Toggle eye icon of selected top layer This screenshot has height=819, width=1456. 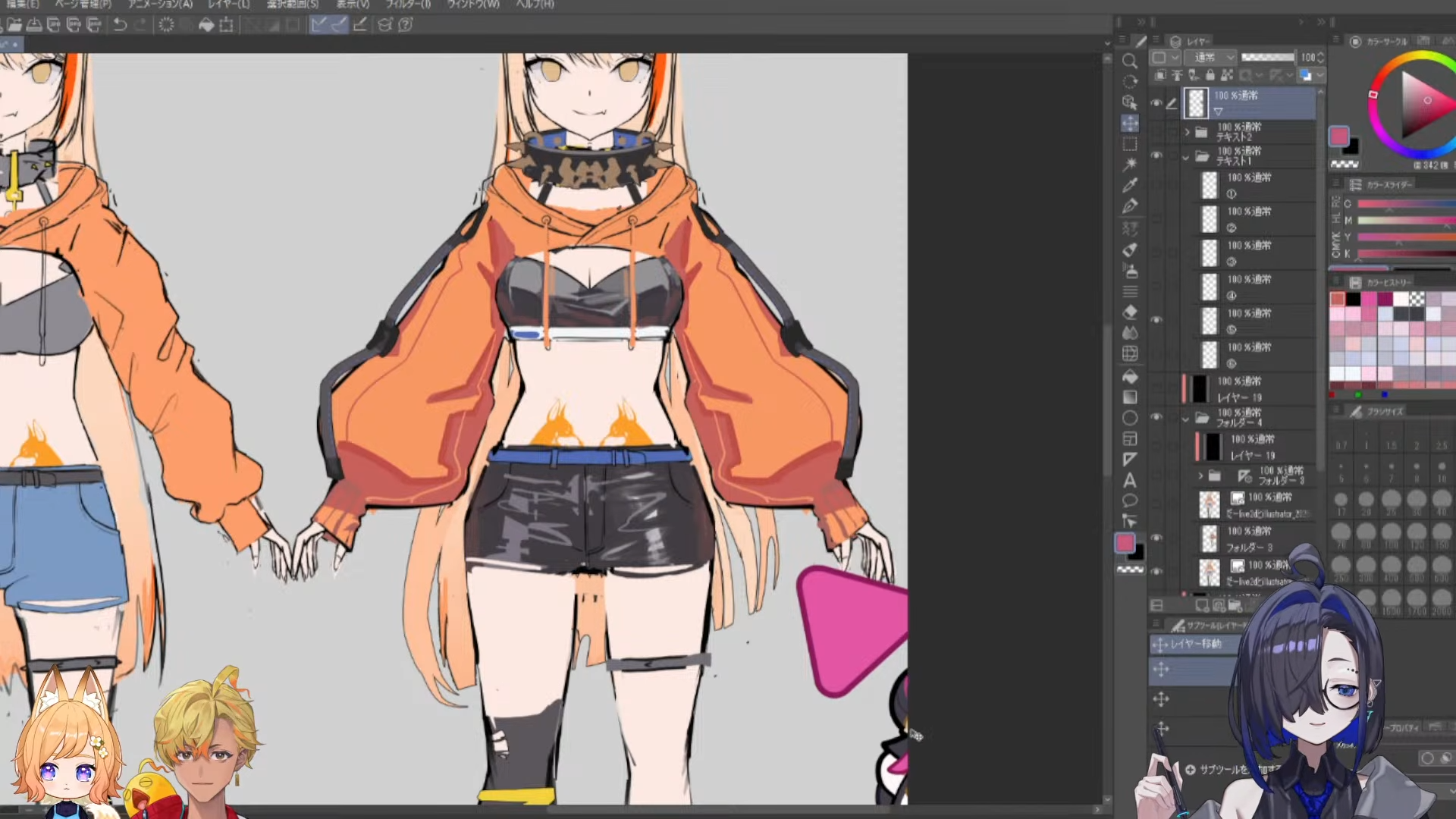(x=1156, y=103)
